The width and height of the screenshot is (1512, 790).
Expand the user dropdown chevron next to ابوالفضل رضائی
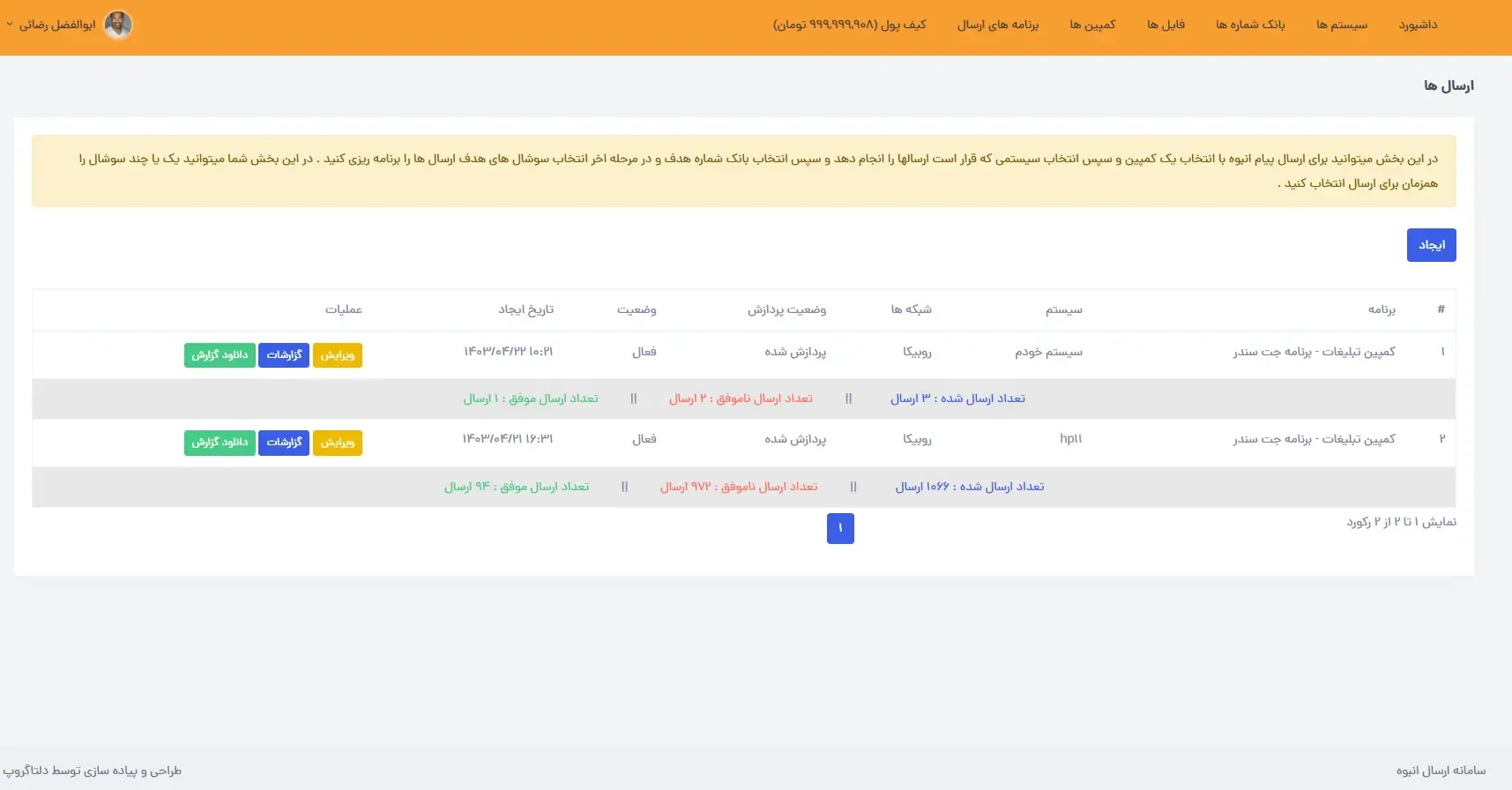[x=10, y=25]
